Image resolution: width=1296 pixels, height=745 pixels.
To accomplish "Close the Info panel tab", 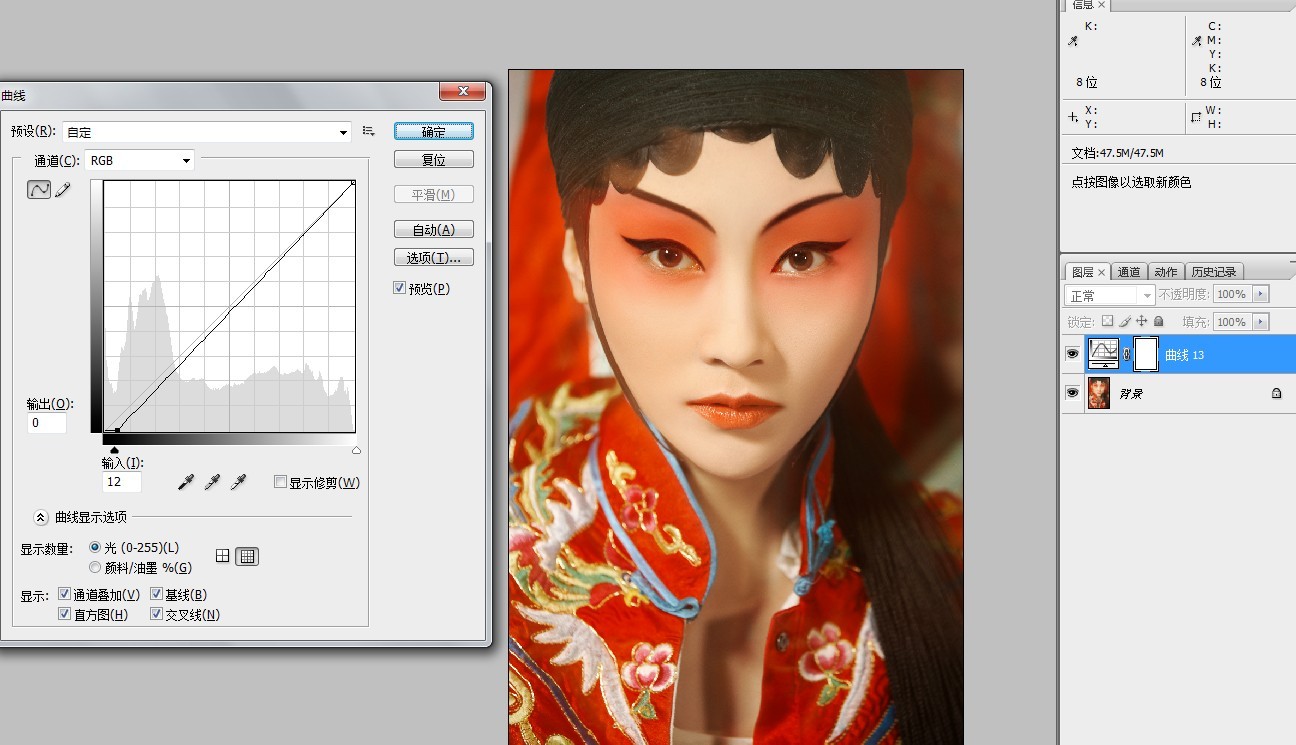I will click(x=1103, y=5).
